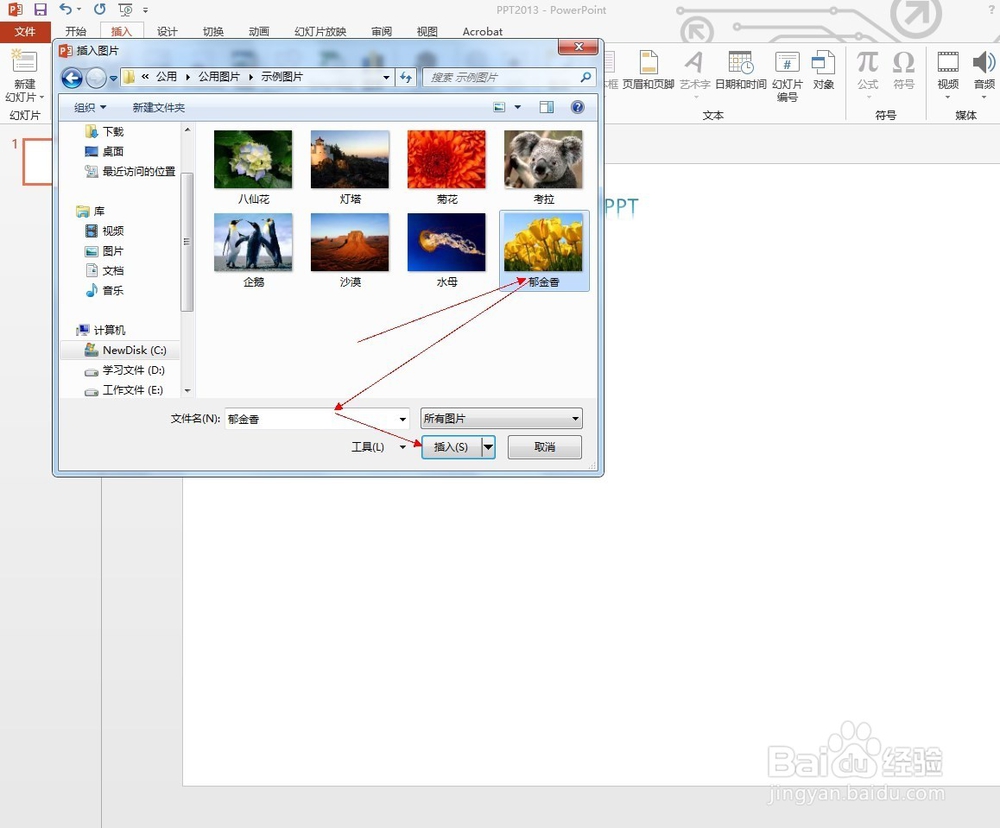Select the 文档 library
The width and height of the screenshot is (1000, 828).
pyautogui.click(x=105, y=270)
